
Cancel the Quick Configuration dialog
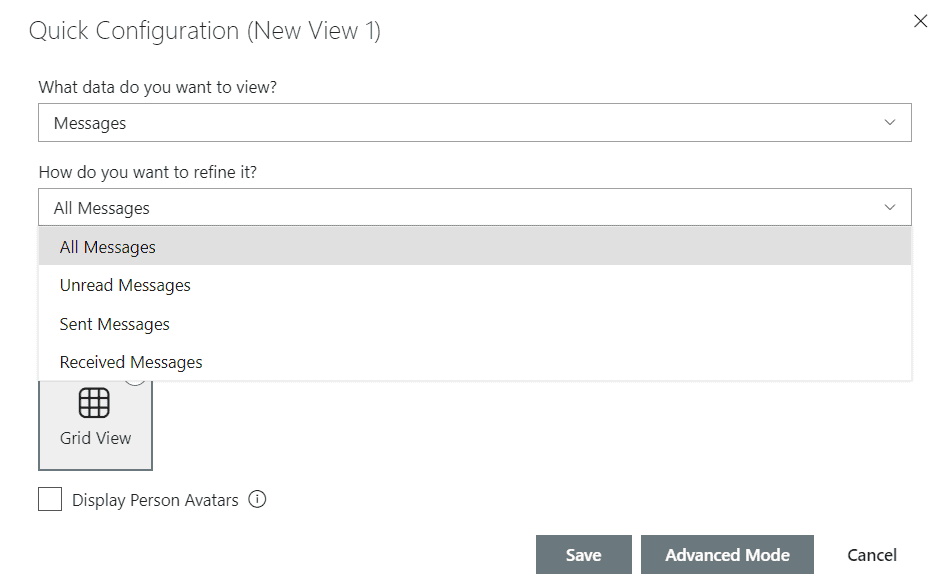[871, 554]
